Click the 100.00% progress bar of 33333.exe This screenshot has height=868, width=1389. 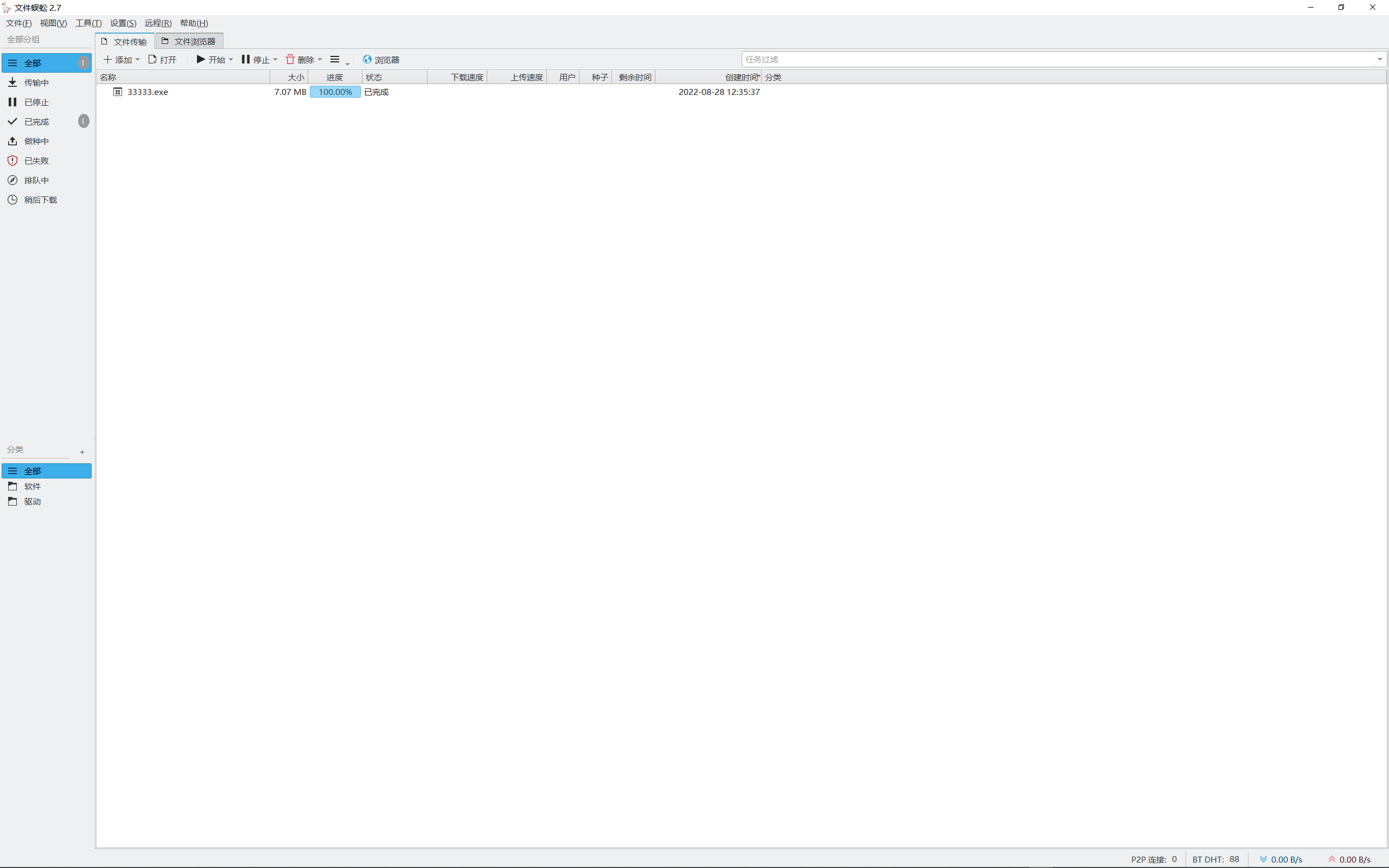pos(335,91)
